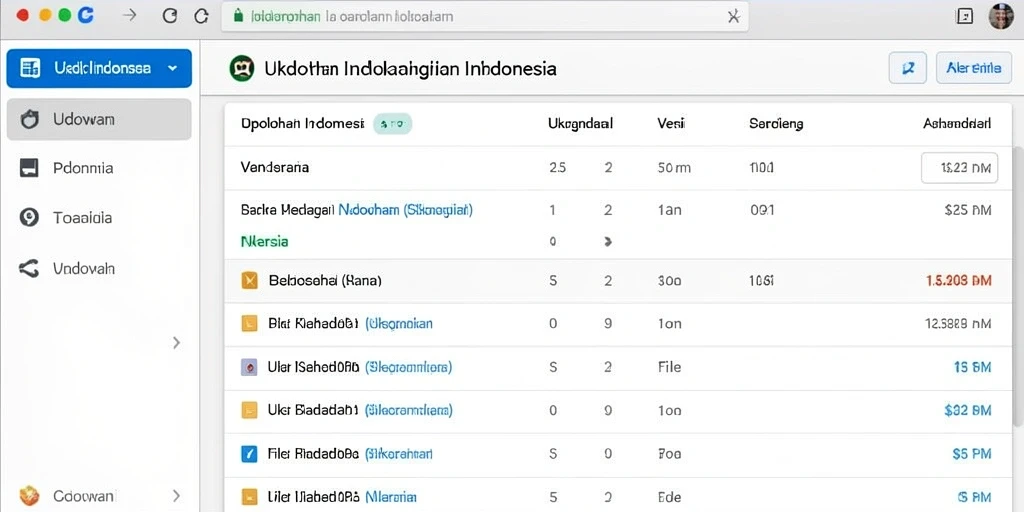Click the Toaaiaia circle icon
Image resolution: width=1024 pixels, height=512 pixels.
coord(29,217)
